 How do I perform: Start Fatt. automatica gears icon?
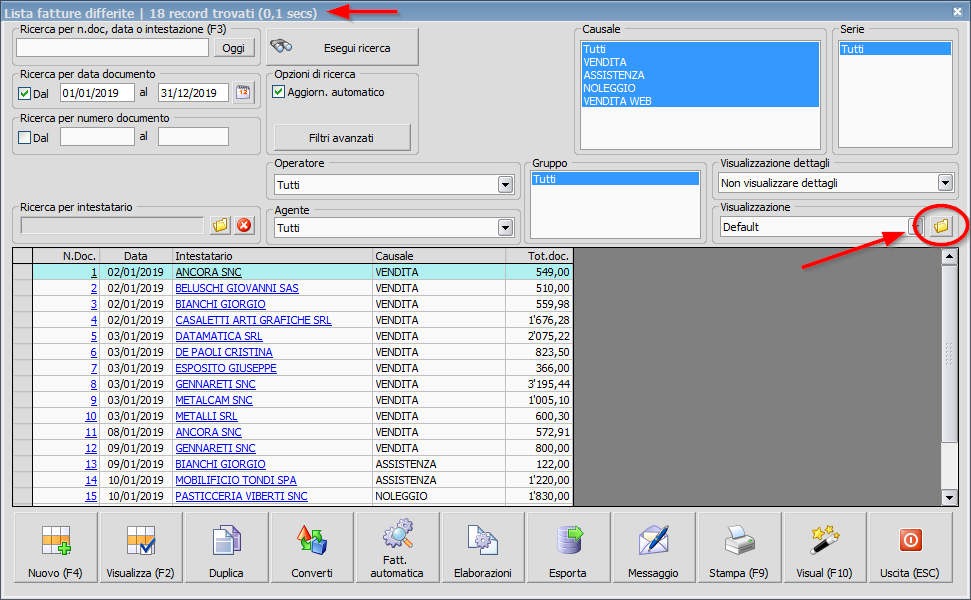pos(397,534)
